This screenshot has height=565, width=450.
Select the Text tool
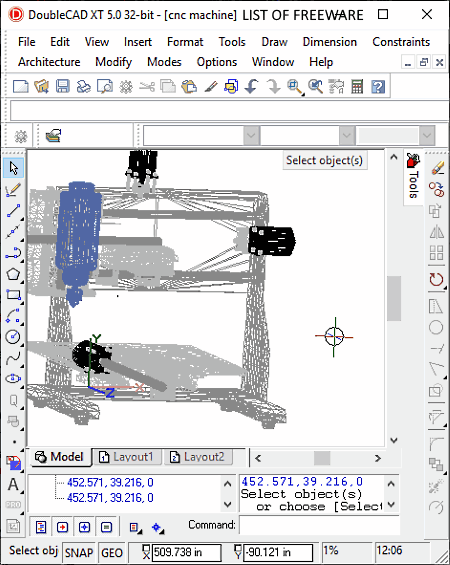13,485
